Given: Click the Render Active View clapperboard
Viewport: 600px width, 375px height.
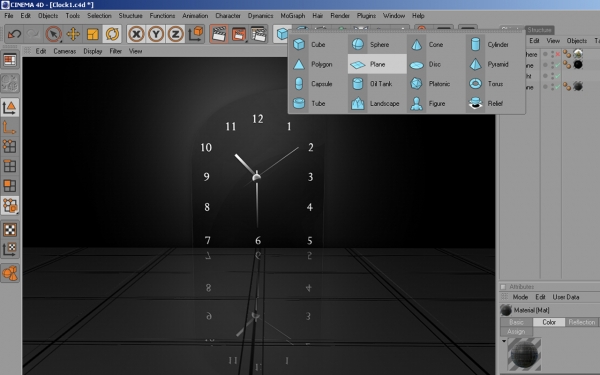Looking at the screenshot, I should coord(219,34).
